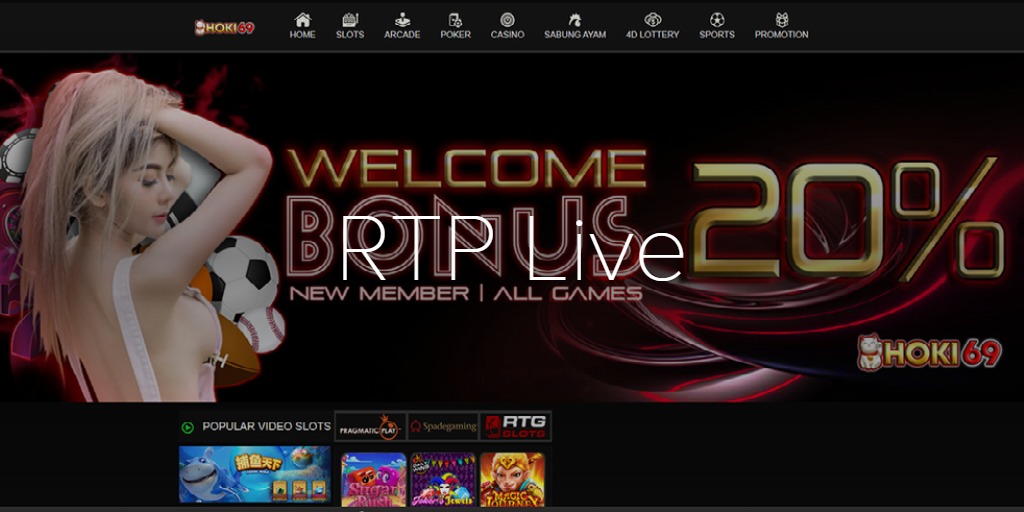Select the RTG Slots provider tab
1024x512 pixels.
[x=515, y=426]
